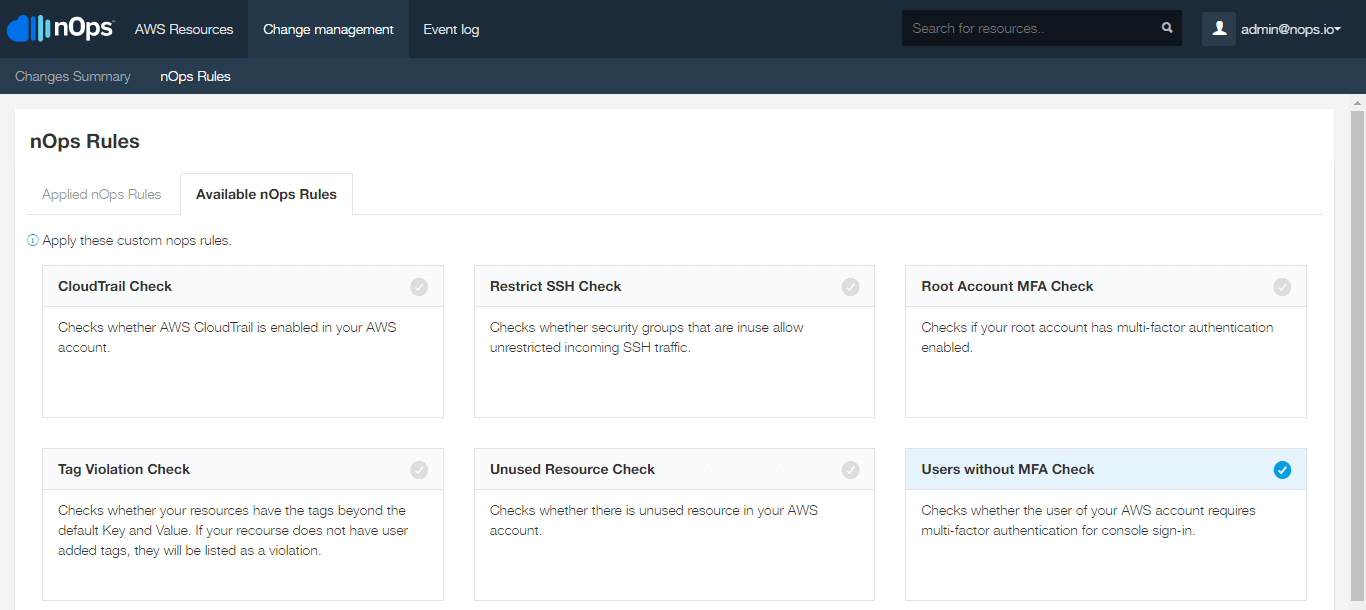Open the Change management menu
The image size is (1366, 610).
(328, 29)
